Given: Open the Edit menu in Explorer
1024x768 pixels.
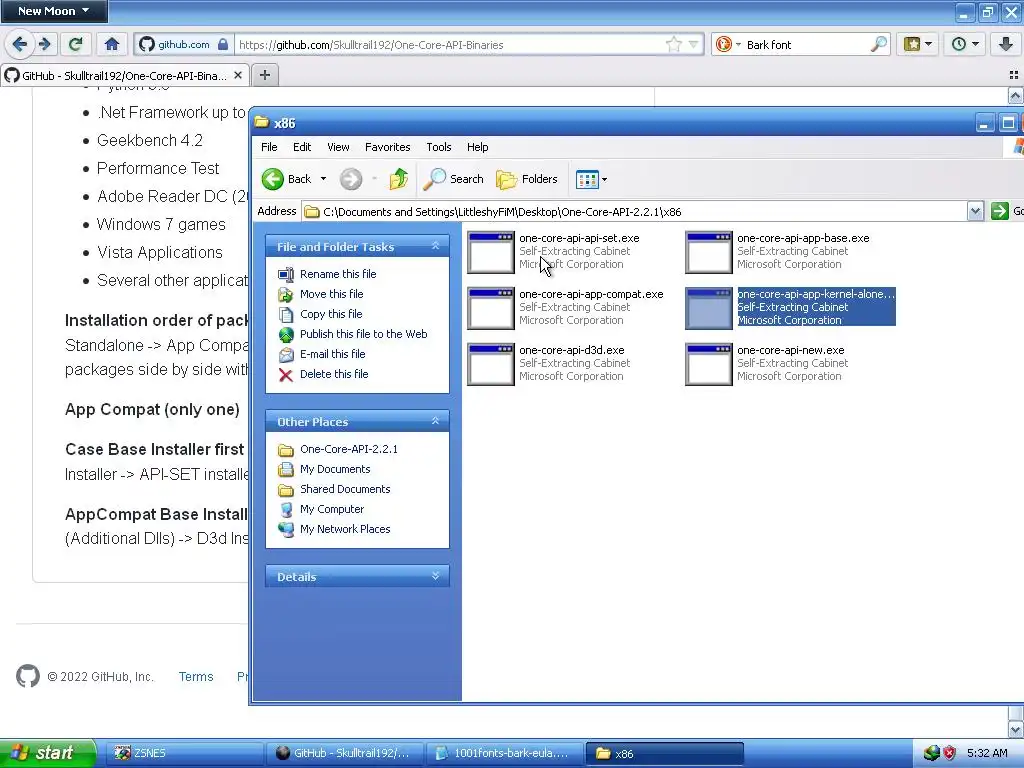Looking at the screenshot, I should coord(302,147).
